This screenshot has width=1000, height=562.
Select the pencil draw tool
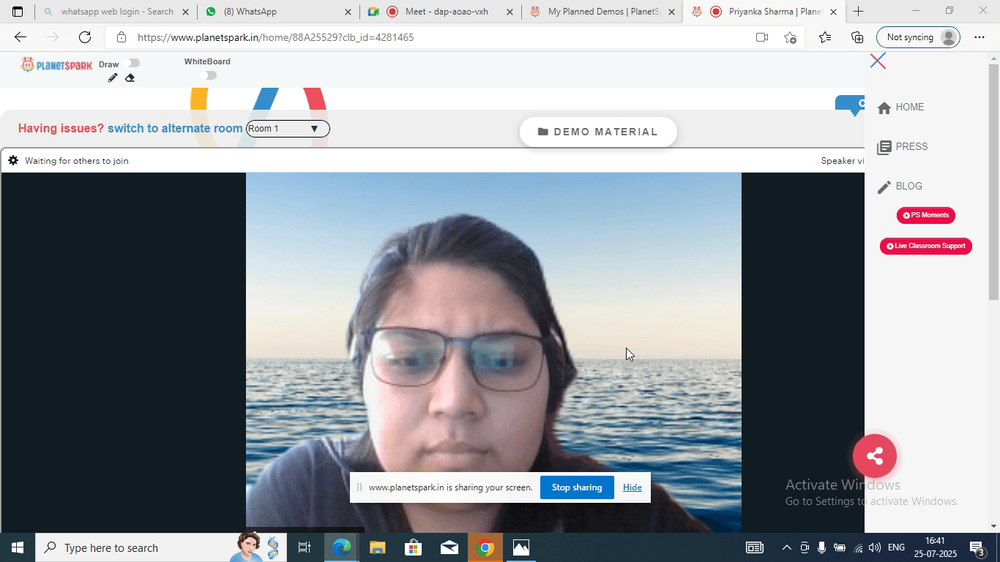(113, 78)
